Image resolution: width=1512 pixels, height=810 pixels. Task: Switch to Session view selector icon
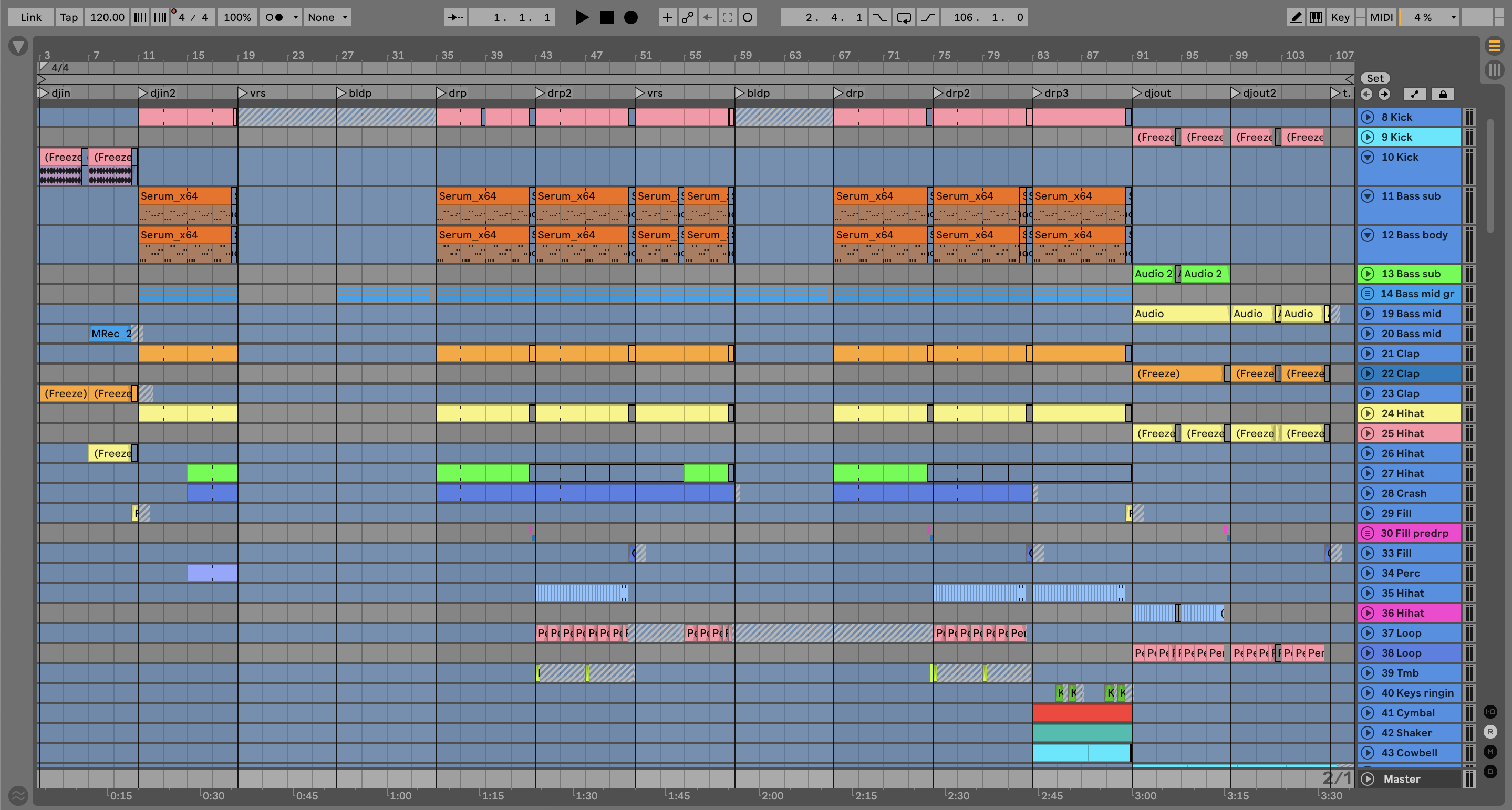[x=1494, y=70]
